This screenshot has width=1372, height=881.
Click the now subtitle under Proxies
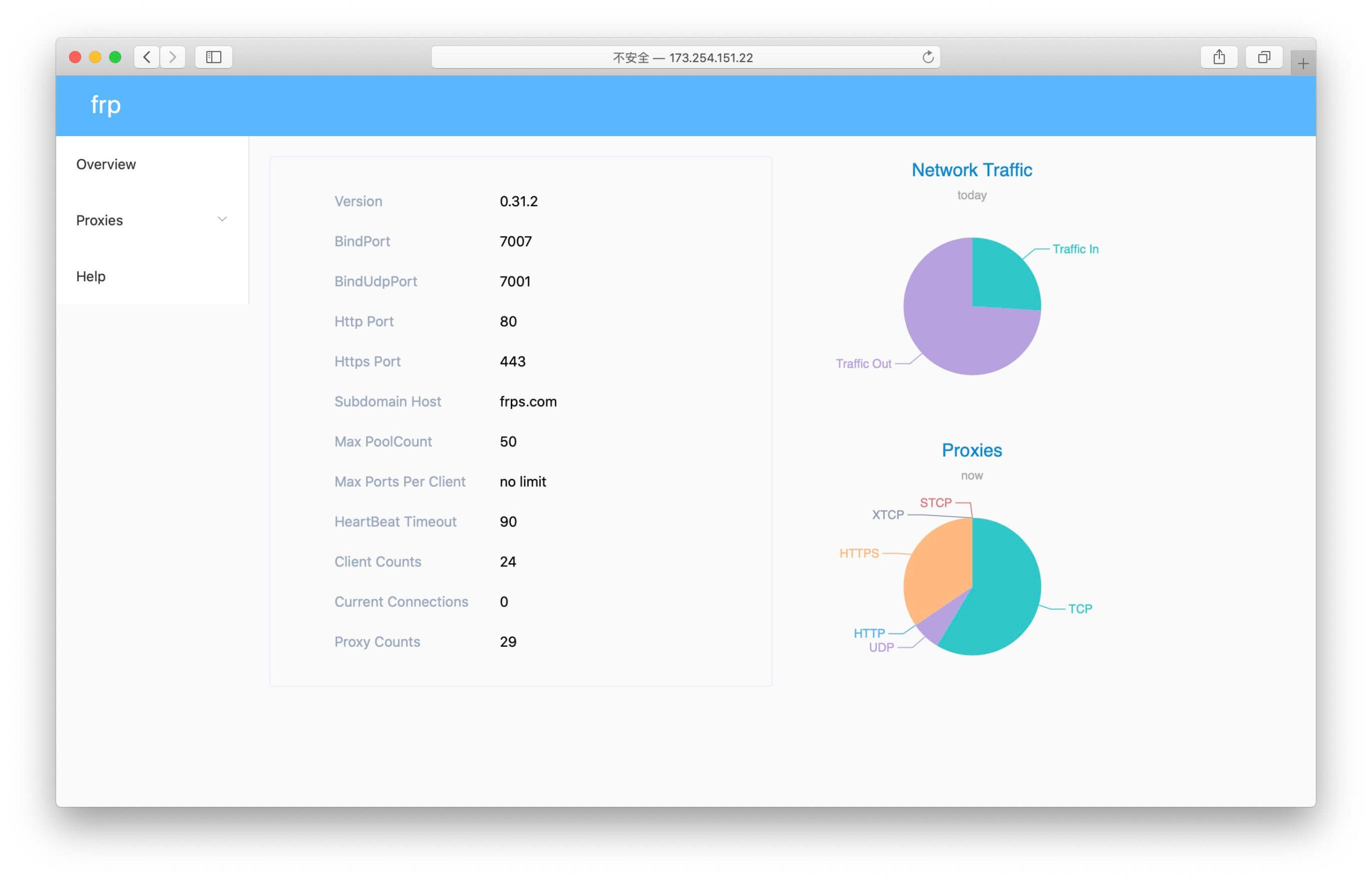(972, 475)
